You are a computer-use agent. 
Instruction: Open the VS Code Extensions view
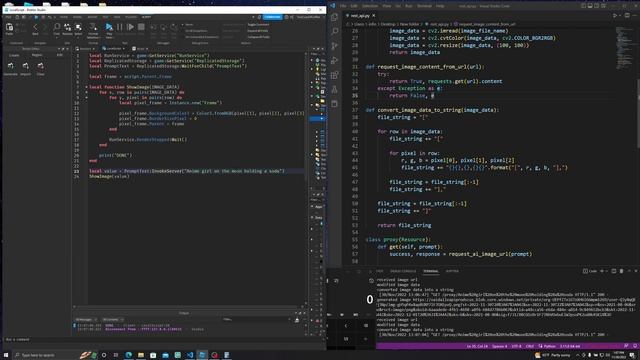(x=335, y=75)
